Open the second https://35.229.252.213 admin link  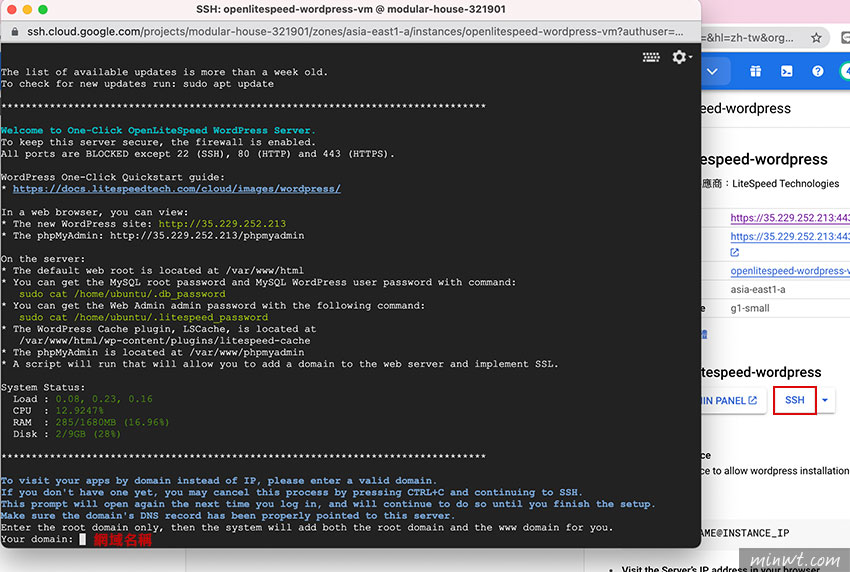[790, 236]
